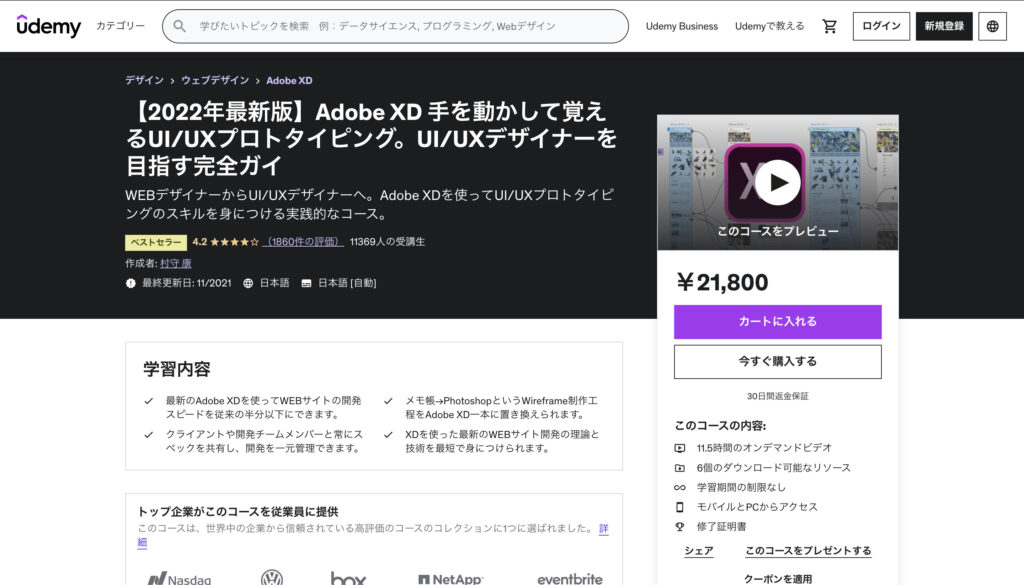The height and width of the screenshot is (585, 1024).
Task: Open Udemy Business link
Action: [682, 26]
